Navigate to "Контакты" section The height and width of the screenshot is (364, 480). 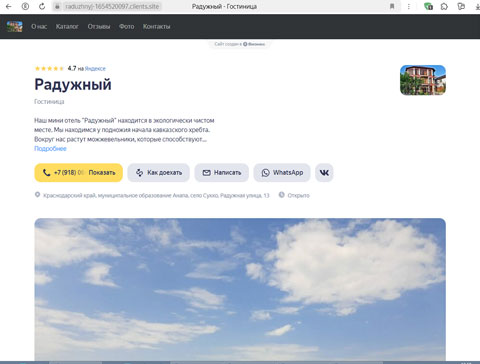[x=156, y=26]
